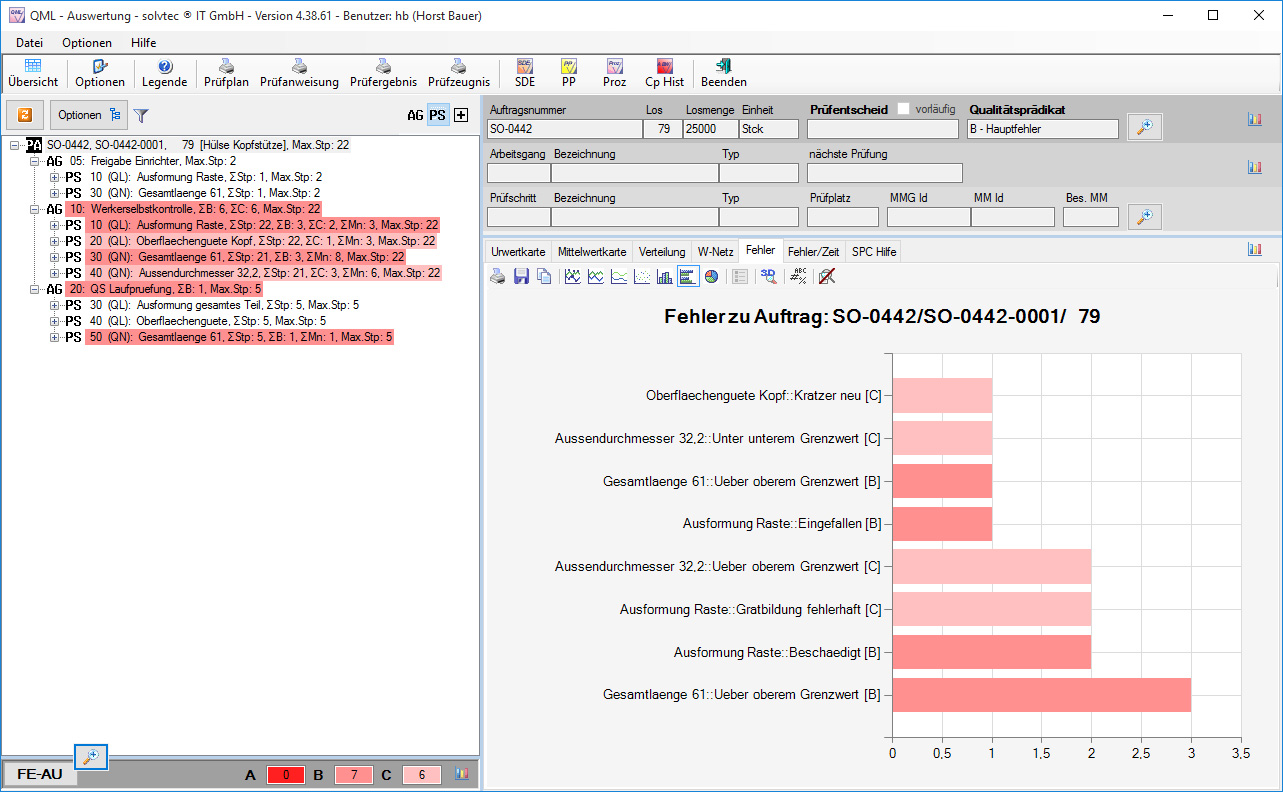This screenshot has height=792, width=1283.
Task: Click the orange refresh button
Action: (x=25, y=115)
